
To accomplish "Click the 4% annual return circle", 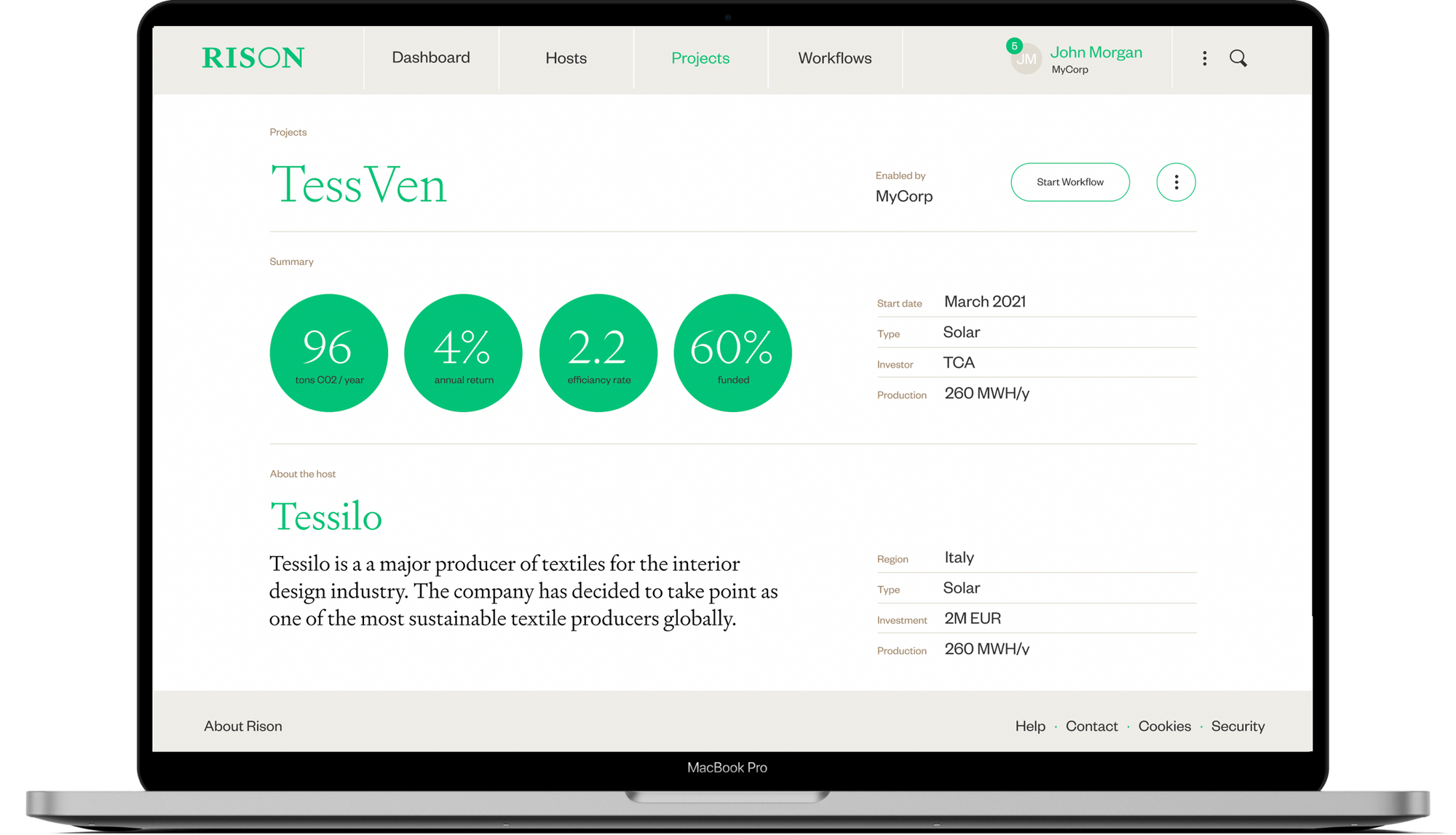I will 463,353.
